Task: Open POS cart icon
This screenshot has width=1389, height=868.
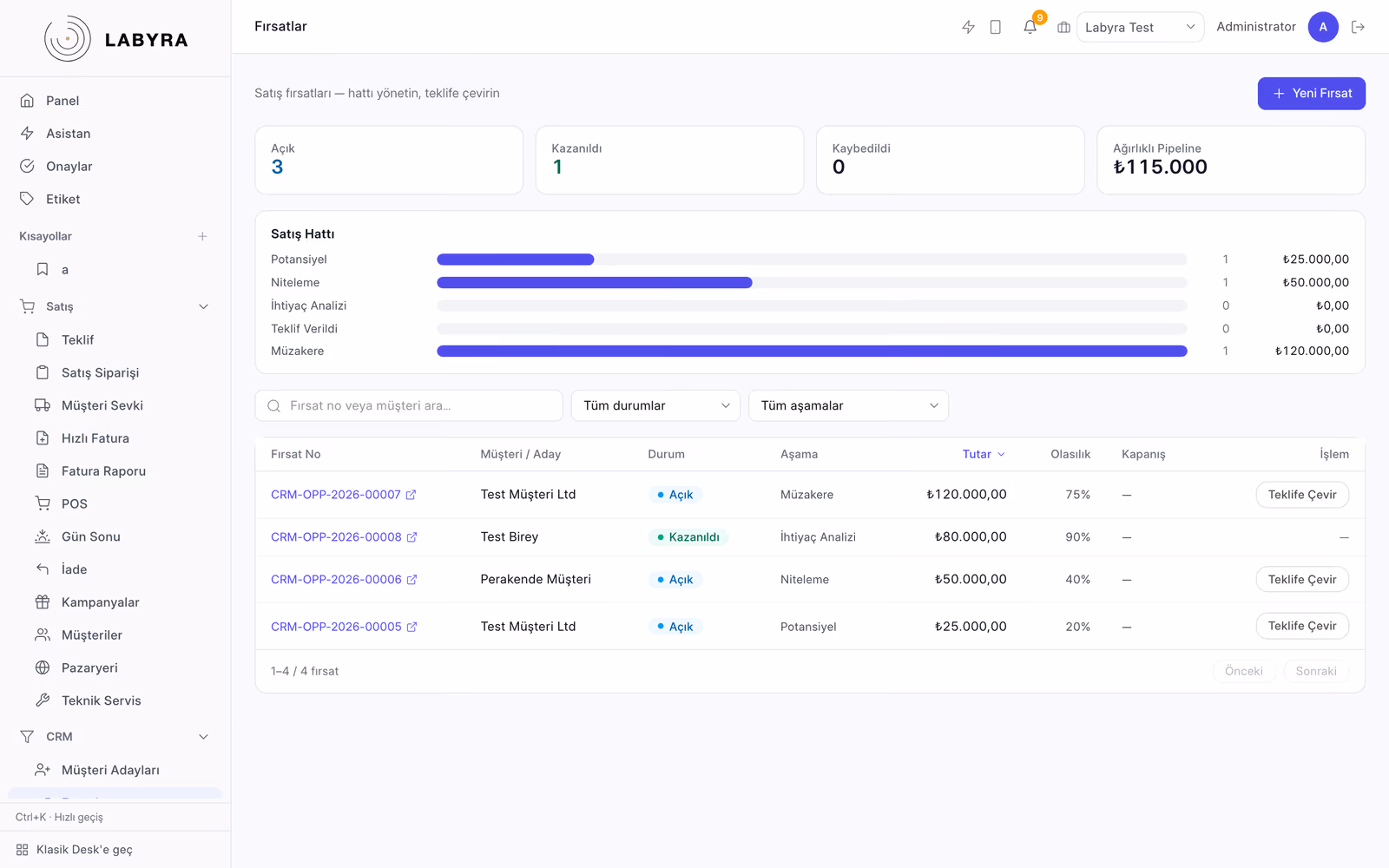Action: click(x=42, y=503)
